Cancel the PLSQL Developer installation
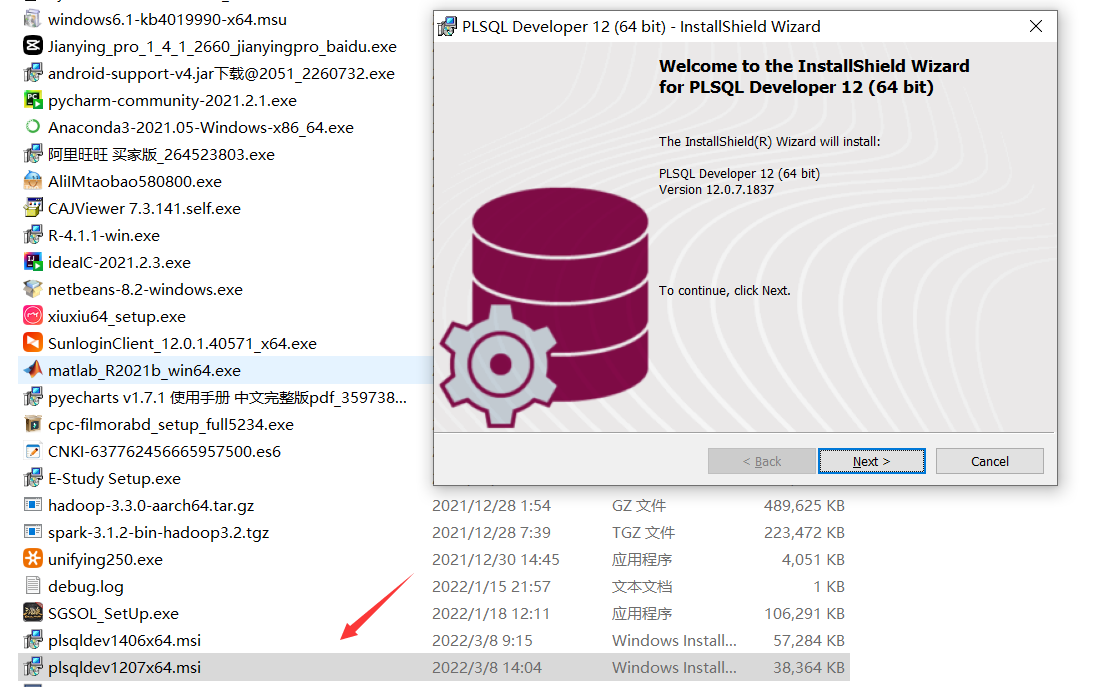This screenshot has width=1111, height=687. [989, 461]
